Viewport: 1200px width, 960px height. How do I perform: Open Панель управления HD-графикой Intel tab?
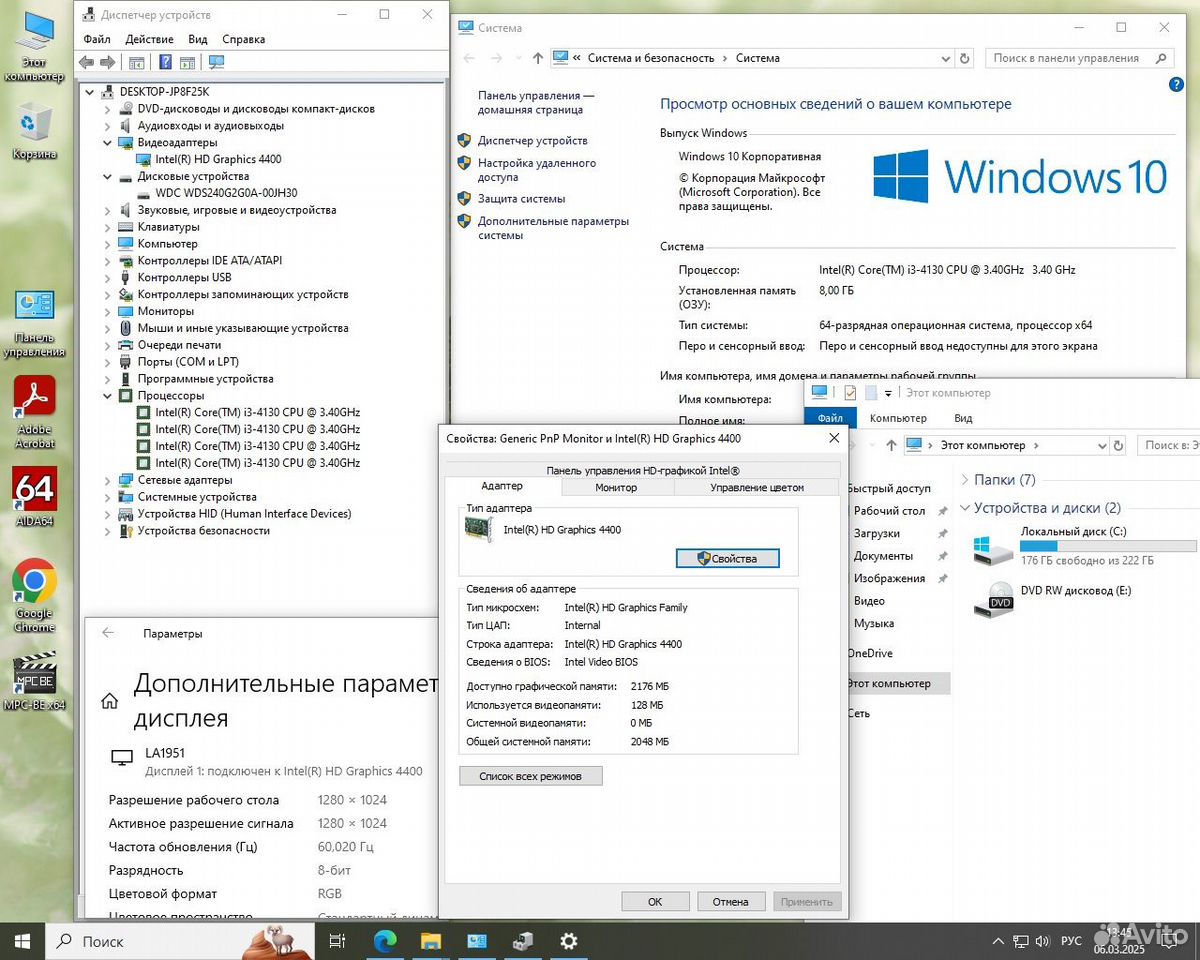click(x=643, y=470)
